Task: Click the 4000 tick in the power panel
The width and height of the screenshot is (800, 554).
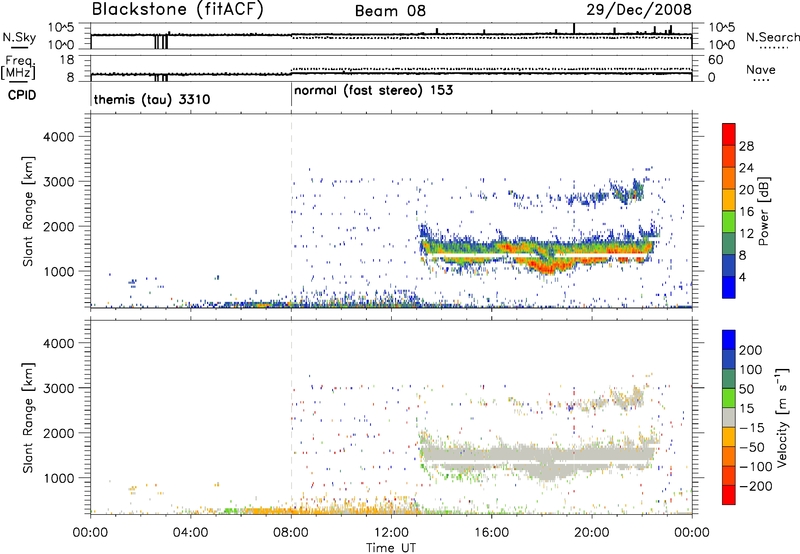Action: tap(58, 137)
